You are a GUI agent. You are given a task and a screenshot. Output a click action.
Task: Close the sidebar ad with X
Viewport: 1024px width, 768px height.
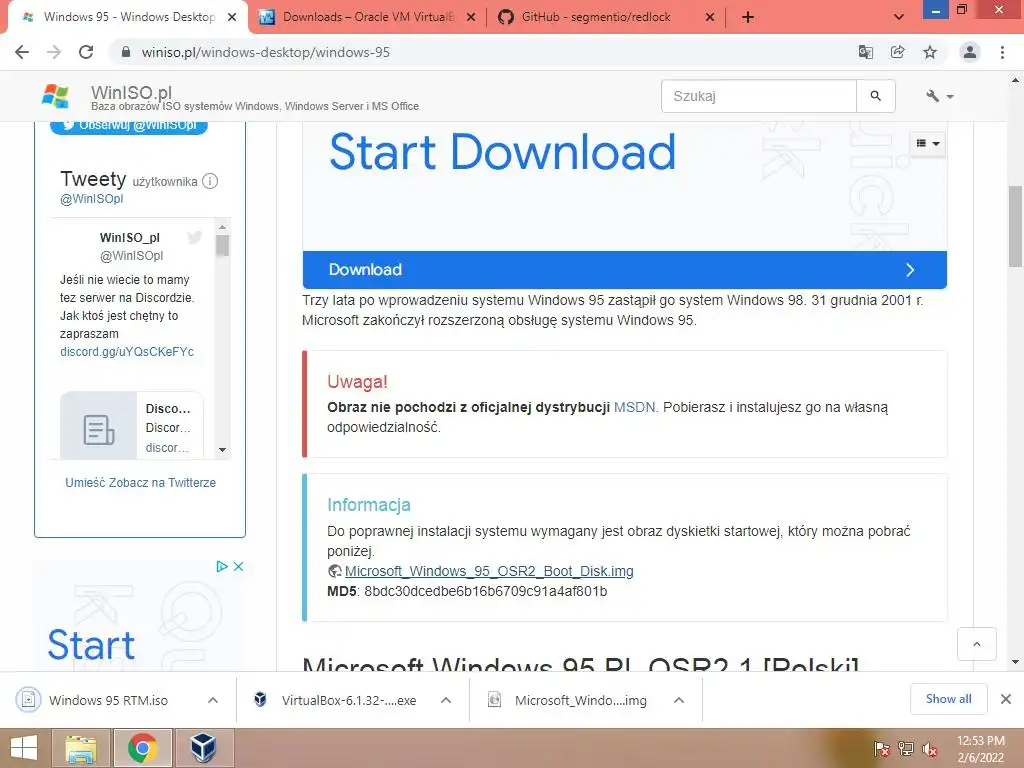tap(238, 566)
